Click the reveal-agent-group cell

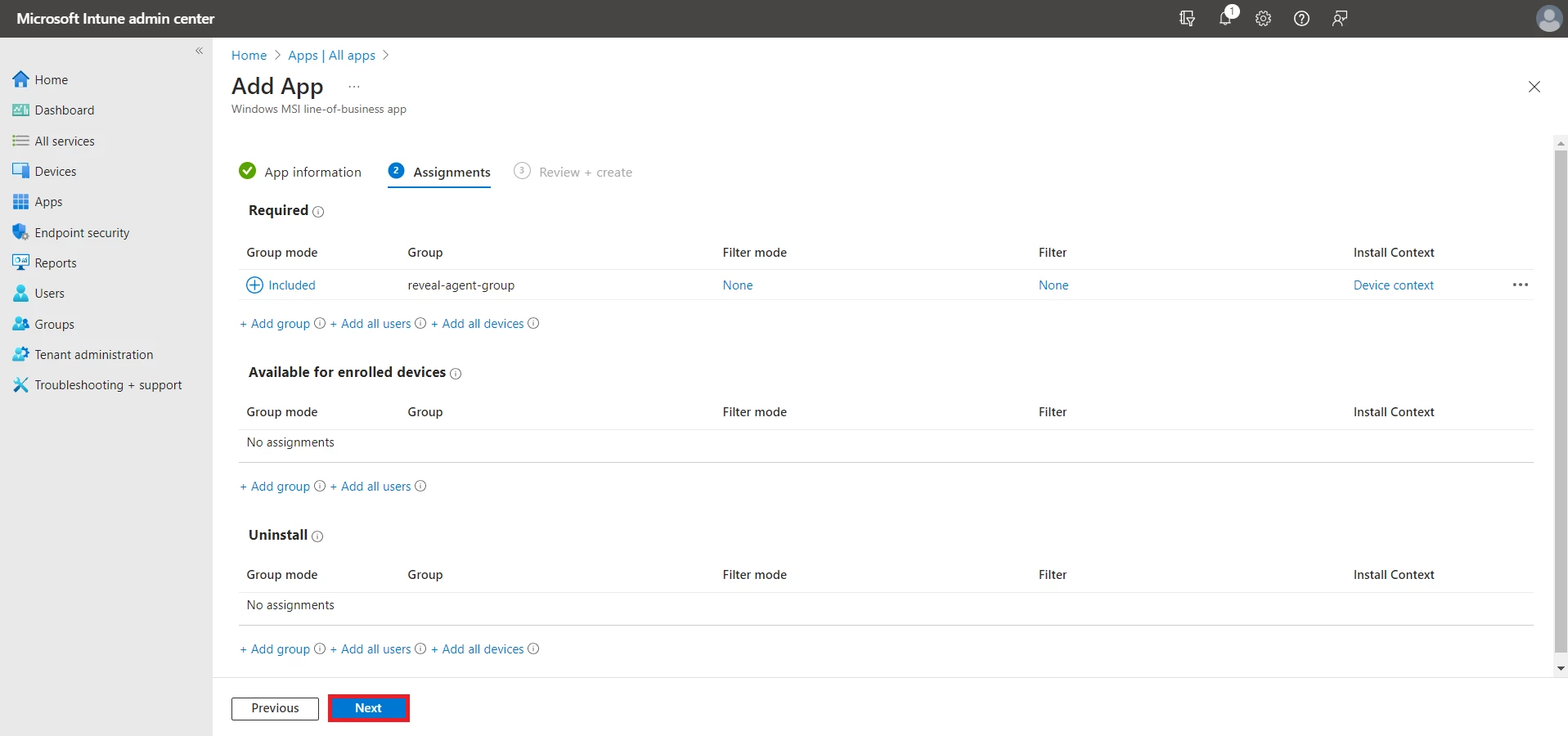click(x=461, y=285)
